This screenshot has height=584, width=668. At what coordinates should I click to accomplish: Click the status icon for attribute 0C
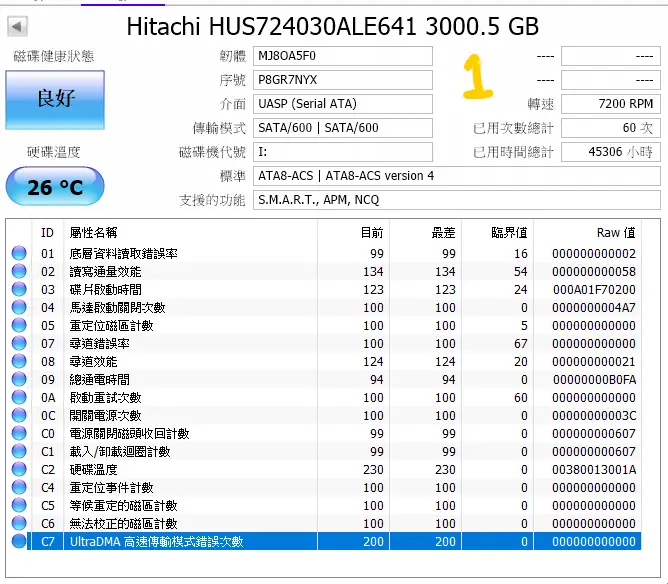click(19, 415)
